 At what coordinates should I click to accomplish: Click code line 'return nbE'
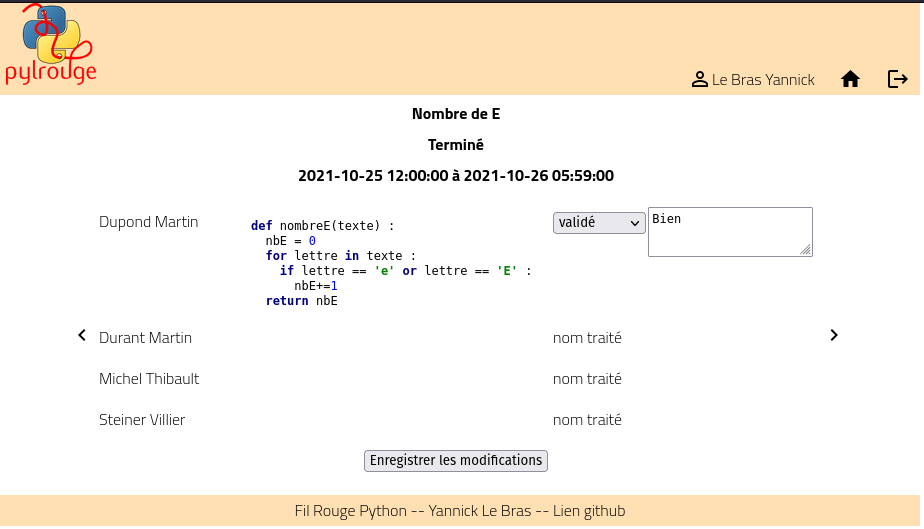(x=302, y=300)
